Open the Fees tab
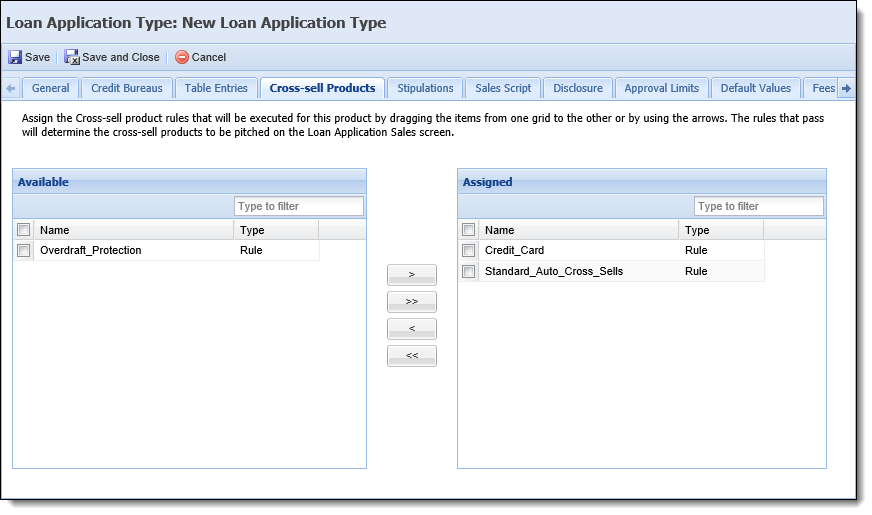The height and width of the screenshot is (515, 872). 821,88
